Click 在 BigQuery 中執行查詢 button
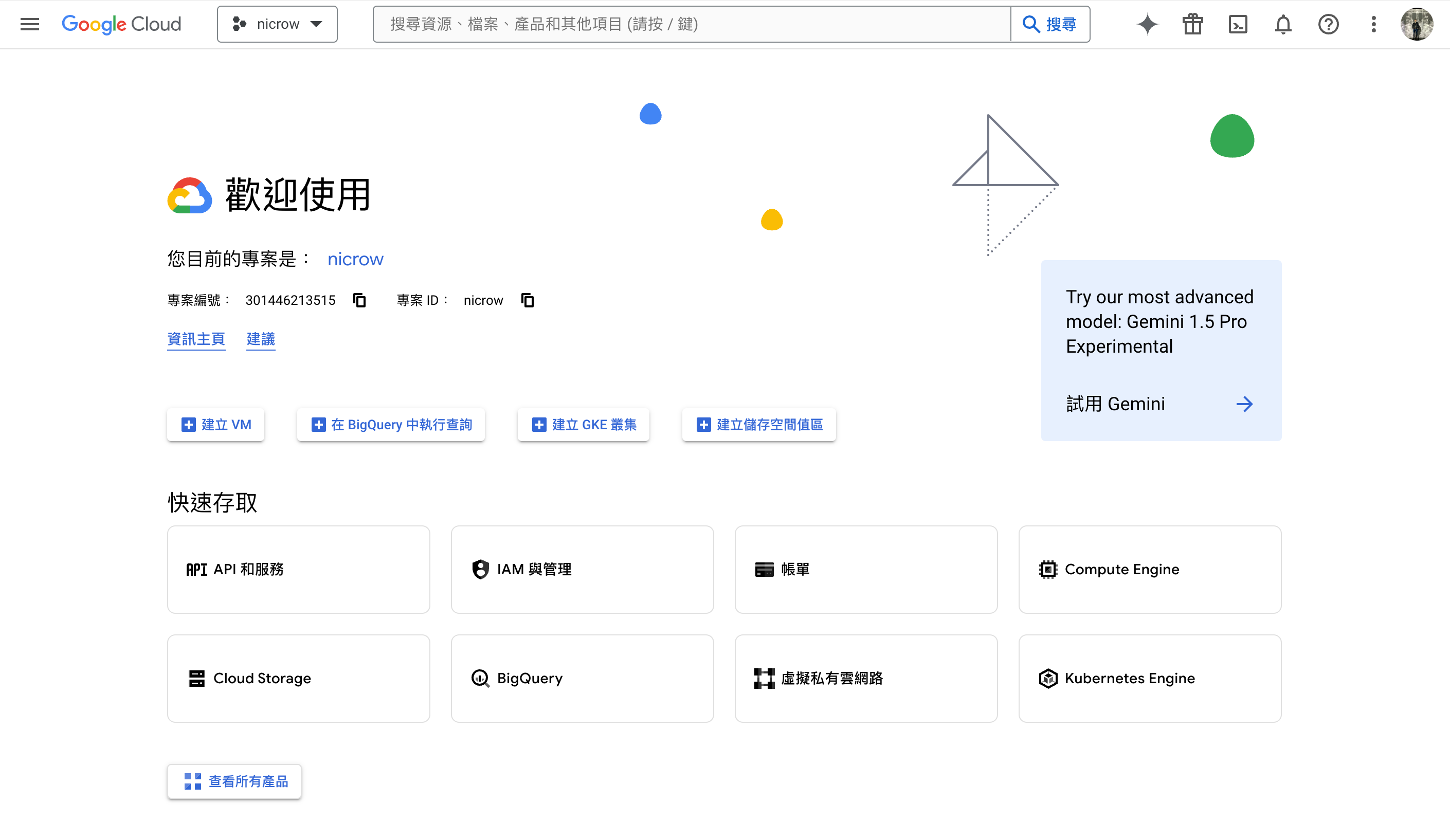This screenshot has width=1450, height=840. point(391,425)
